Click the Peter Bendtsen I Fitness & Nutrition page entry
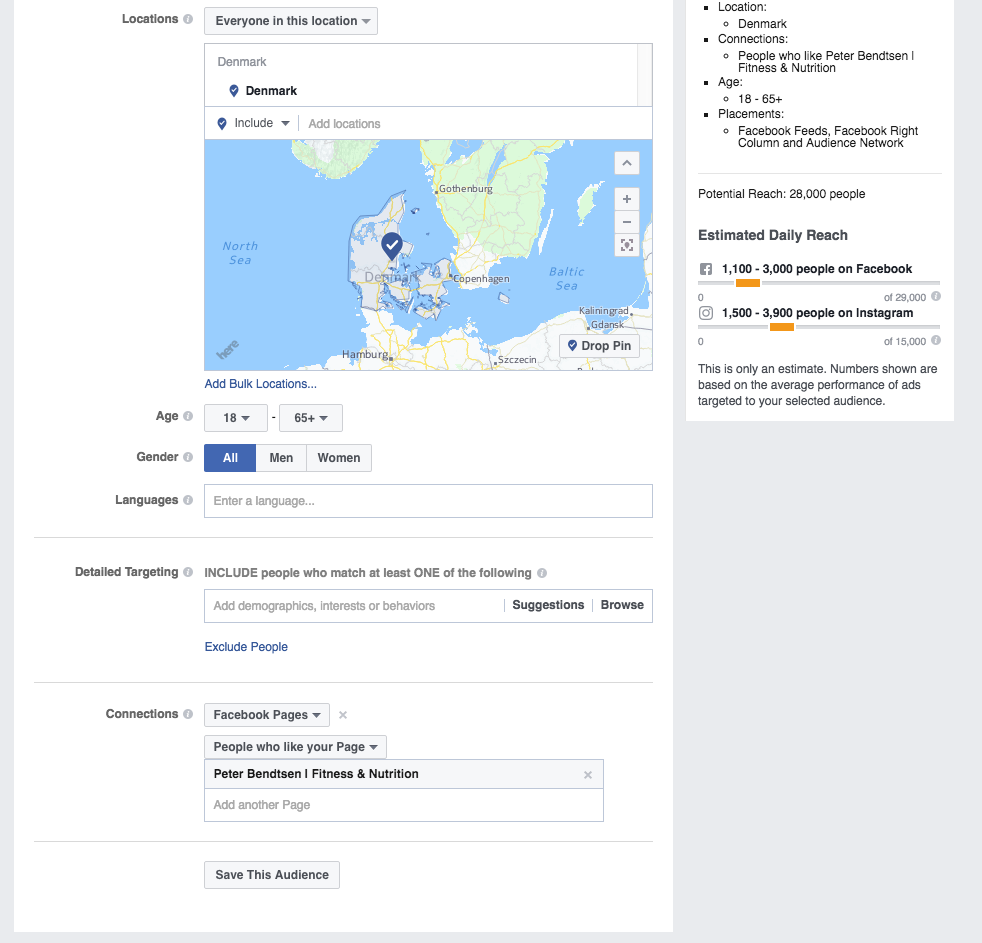 (404, 774)
